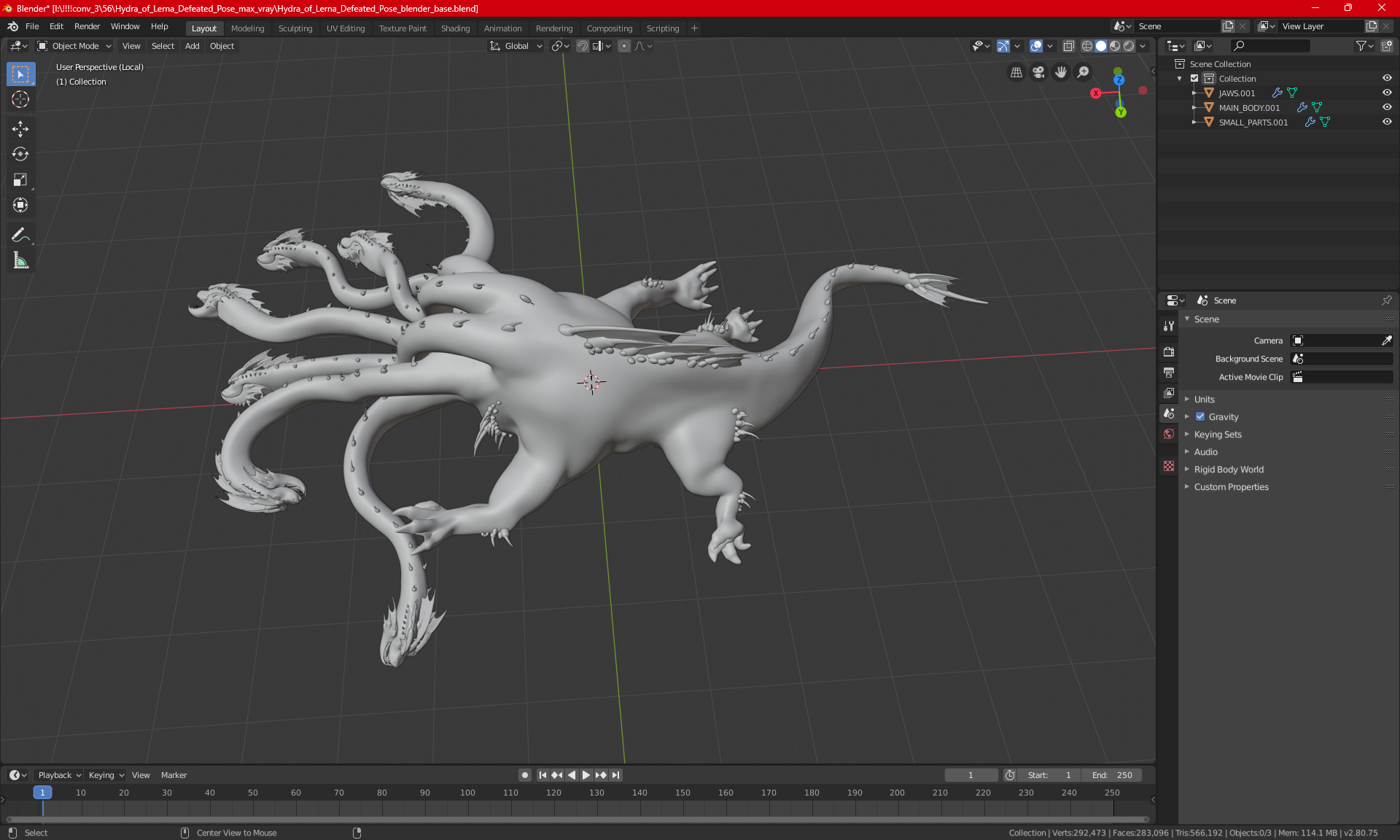Open the viewport Add menu

pyautogui.click(x=192, y=46)
